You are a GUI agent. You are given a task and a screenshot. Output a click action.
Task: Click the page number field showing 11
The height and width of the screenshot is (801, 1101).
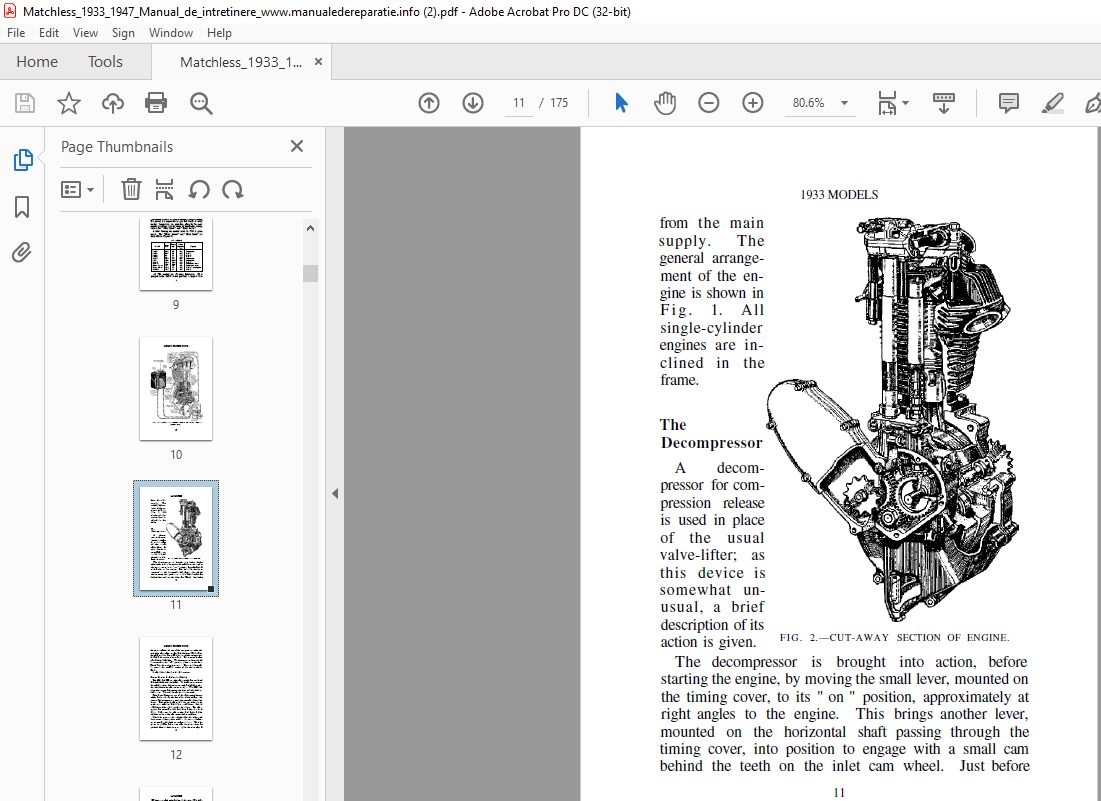(519, 102)
